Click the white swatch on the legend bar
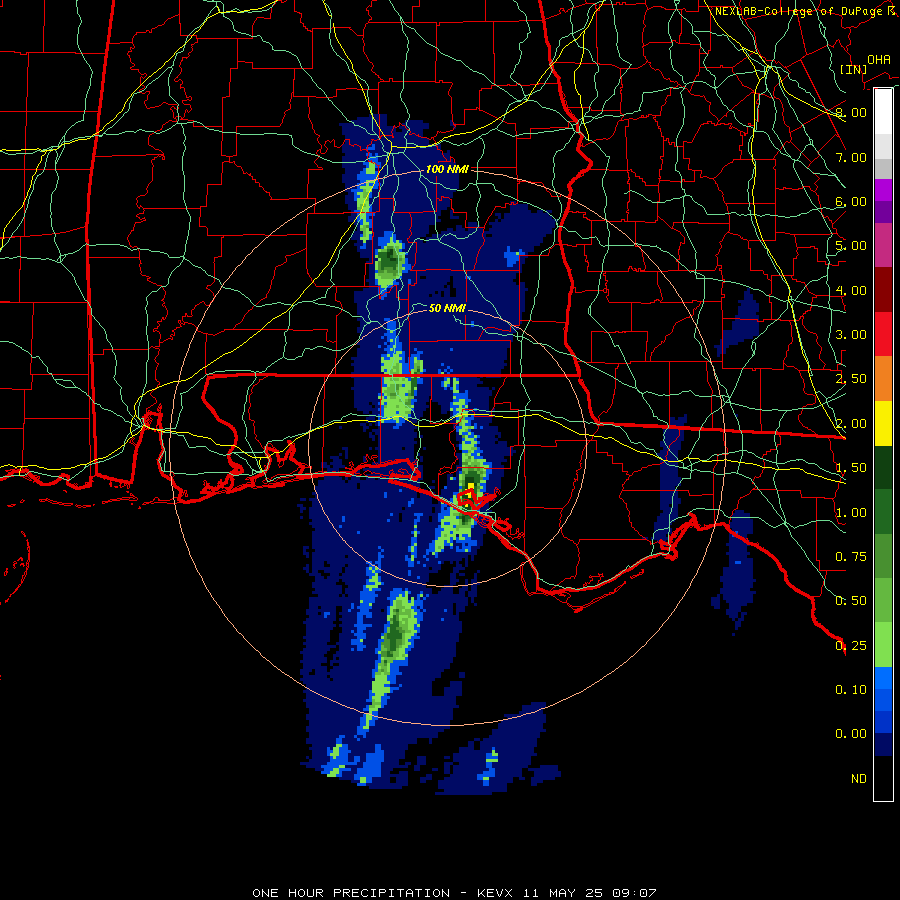Viewport: 900px width, 900px height. (x=883, y=111)
